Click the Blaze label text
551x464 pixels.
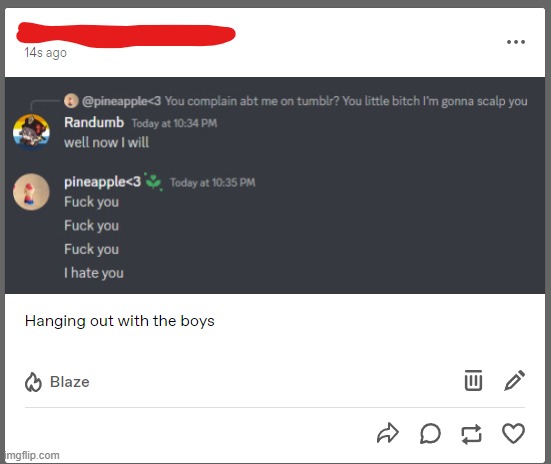(70, 382)
